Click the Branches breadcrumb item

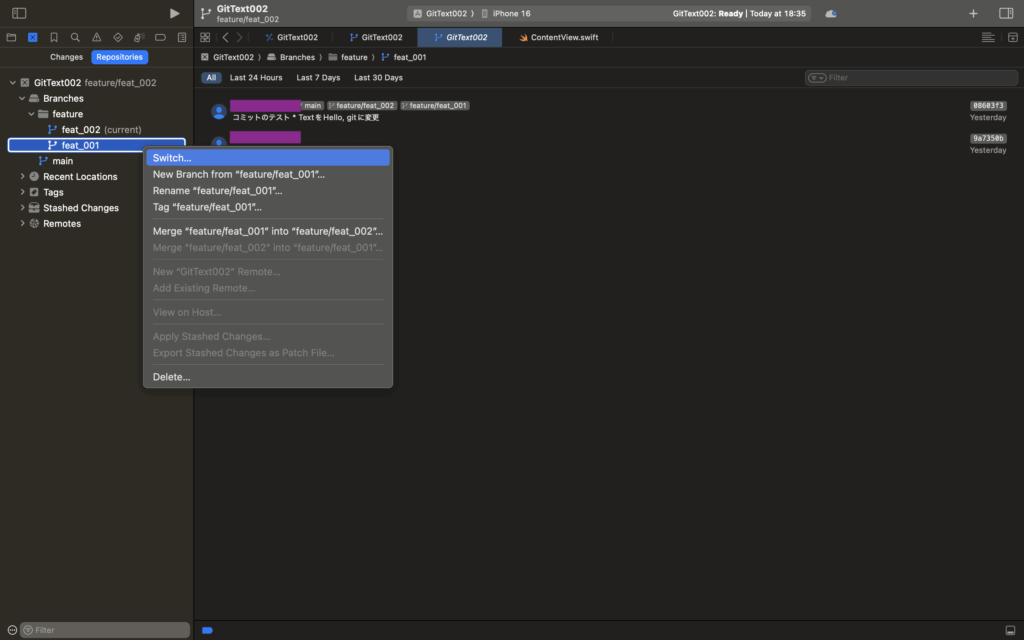(x=291, y=57)
